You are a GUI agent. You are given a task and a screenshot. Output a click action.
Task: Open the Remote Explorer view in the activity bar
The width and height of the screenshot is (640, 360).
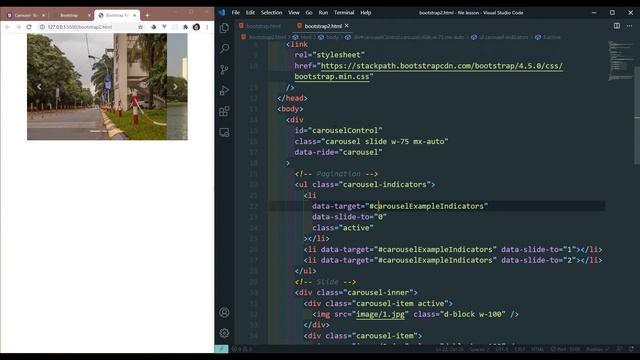pos(224,132)
